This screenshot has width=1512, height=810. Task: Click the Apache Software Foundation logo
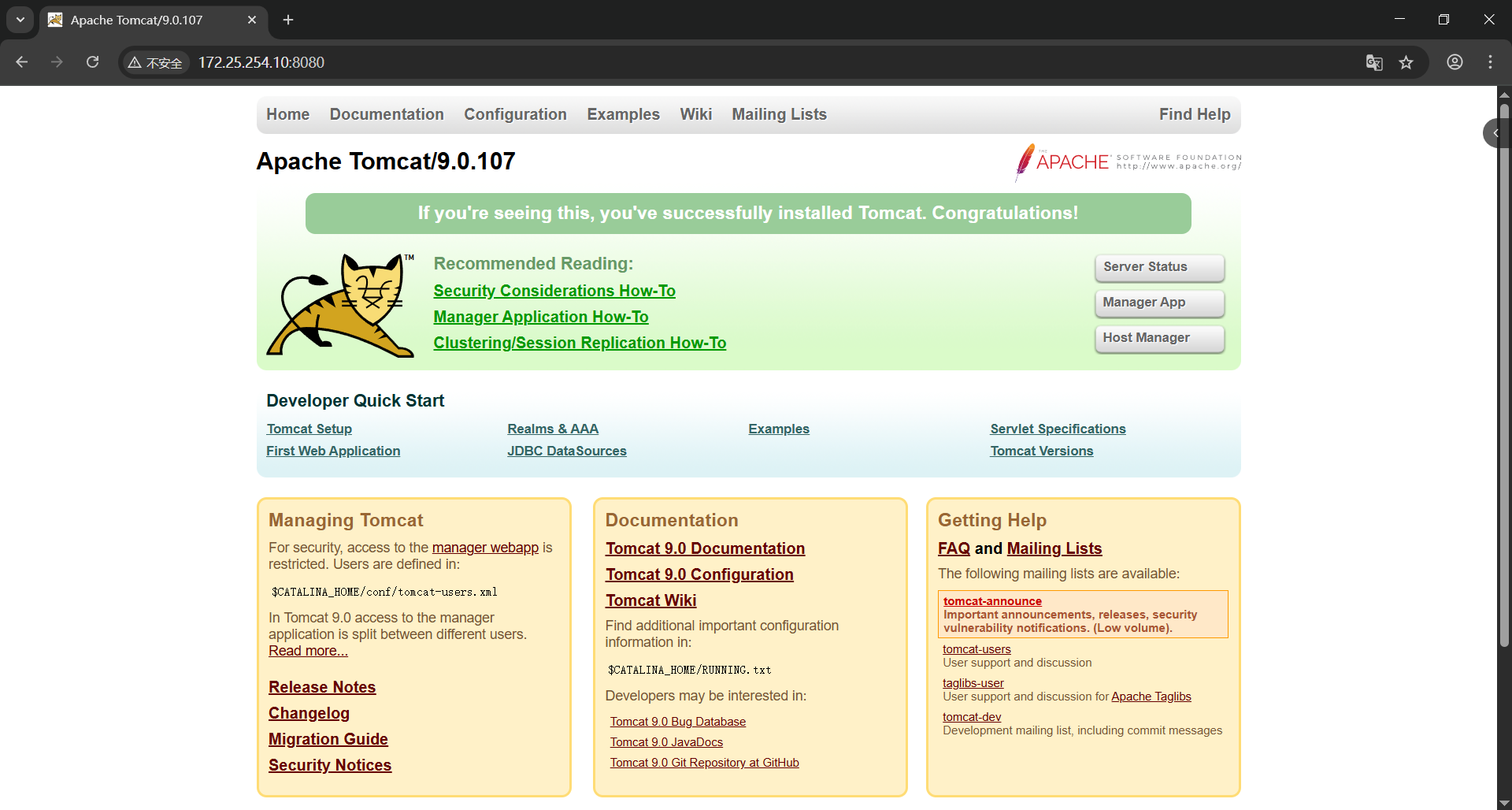pyautogui.click(x=1128, y=162)
